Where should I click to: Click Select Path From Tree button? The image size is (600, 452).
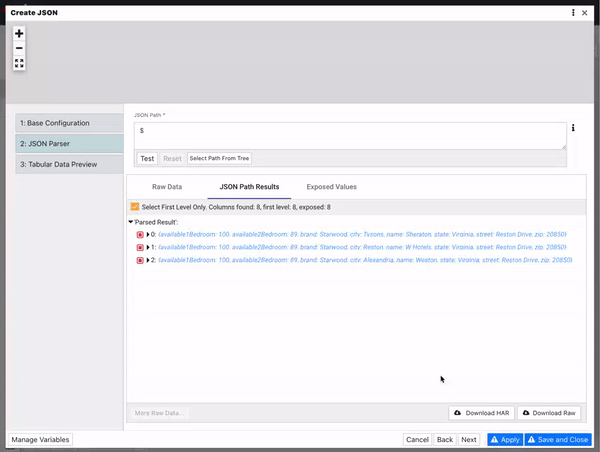[x=219, y=158]
